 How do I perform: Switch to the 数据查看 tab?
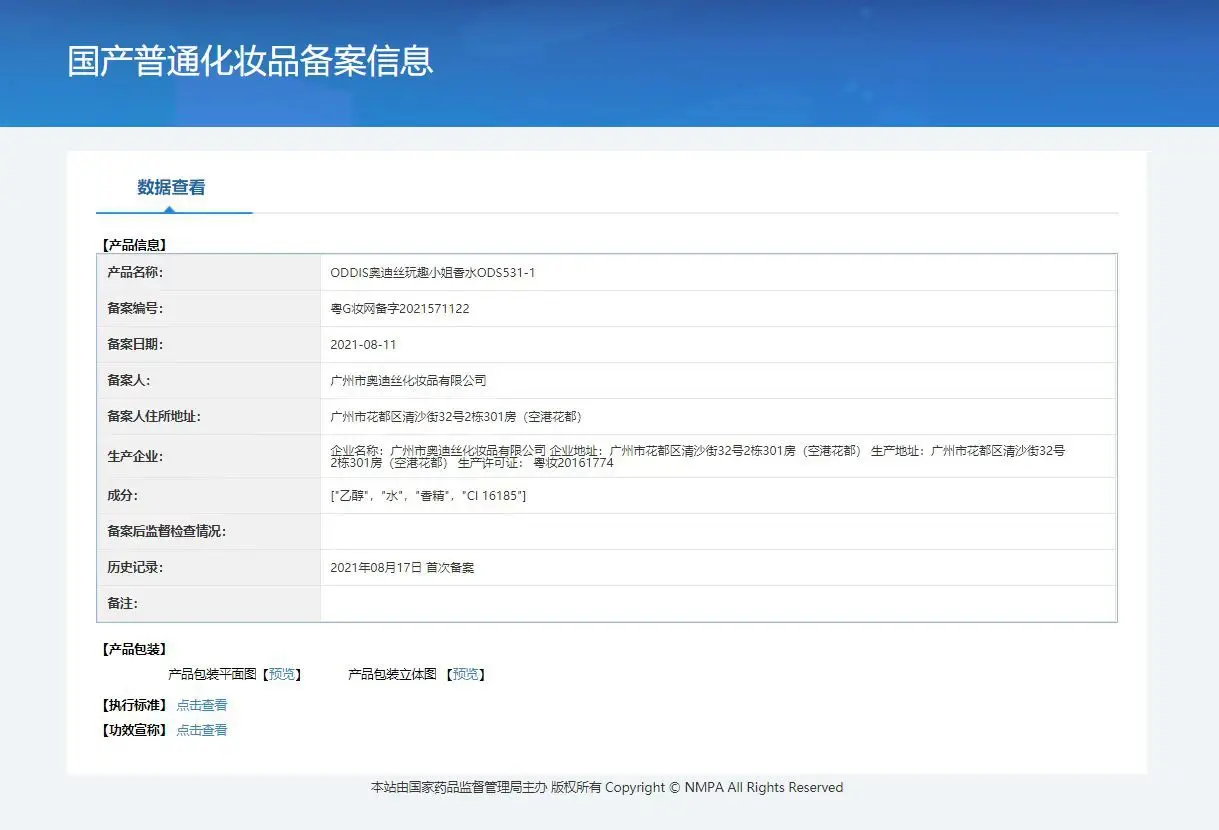tap(171, 187)
